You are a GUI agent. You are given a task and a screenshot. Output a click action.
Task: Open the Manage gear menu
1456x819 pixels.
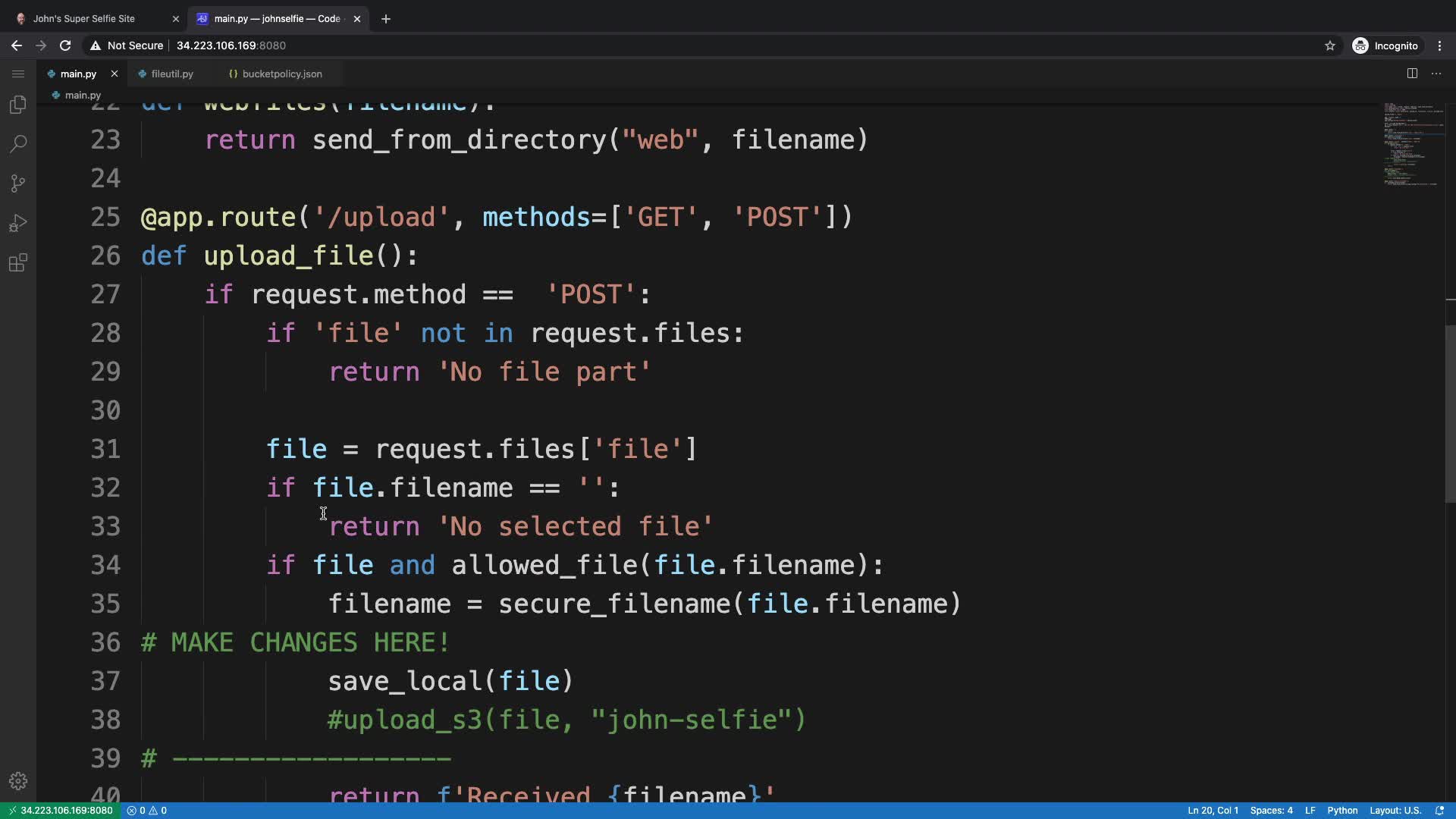click(x=18, y=781)
